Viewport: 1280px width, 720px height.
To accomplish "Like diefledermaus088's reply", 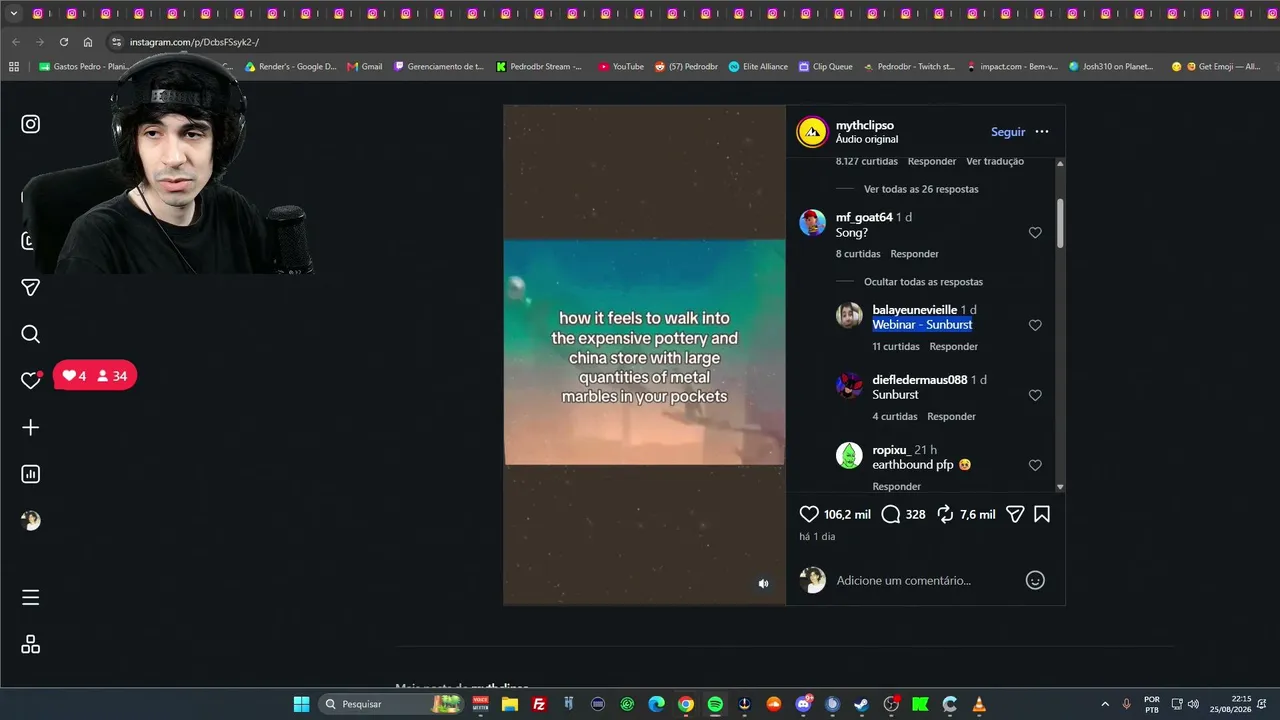I will pos(1035,395).
